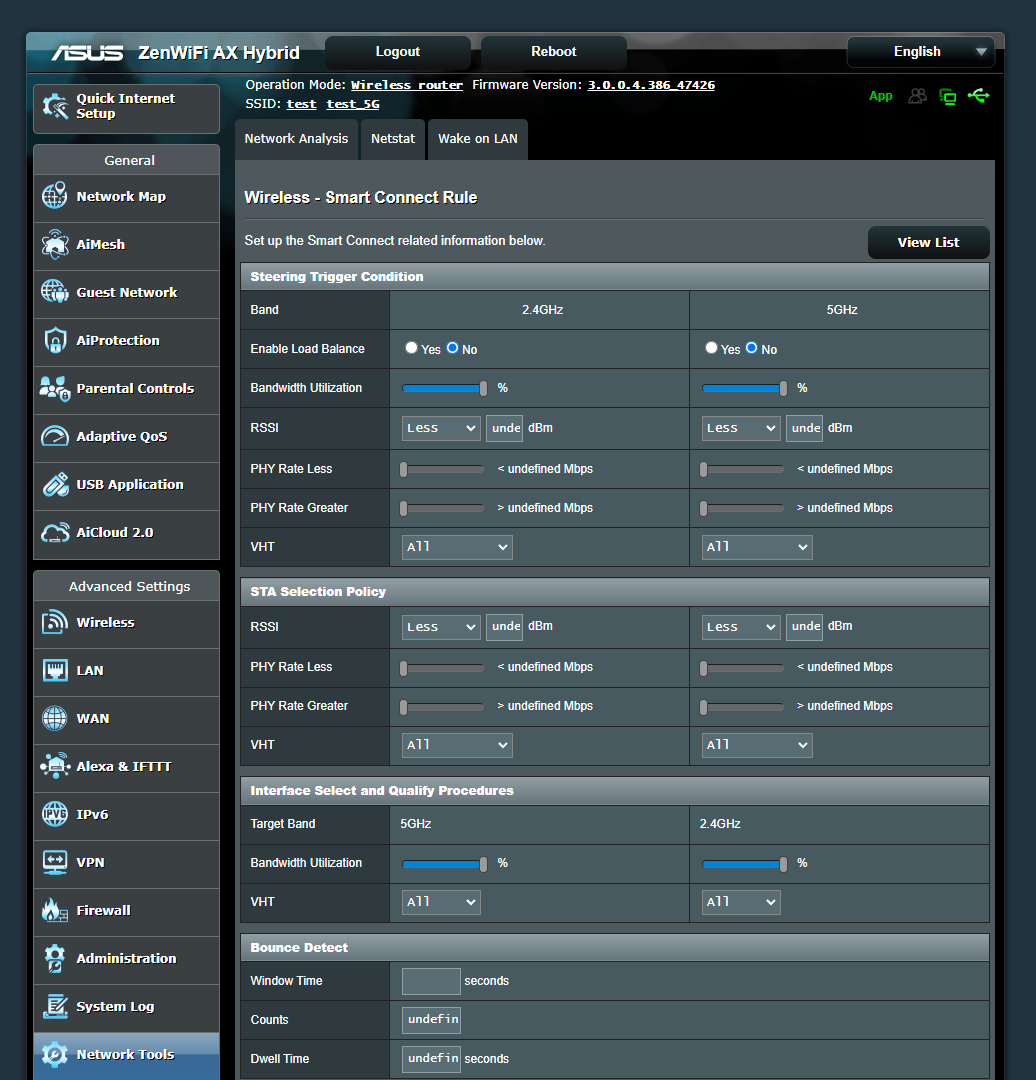Open the Netstat tab
This screenshot has height=1080, width=1036.
pyautogui.click(x=392, y=139)
